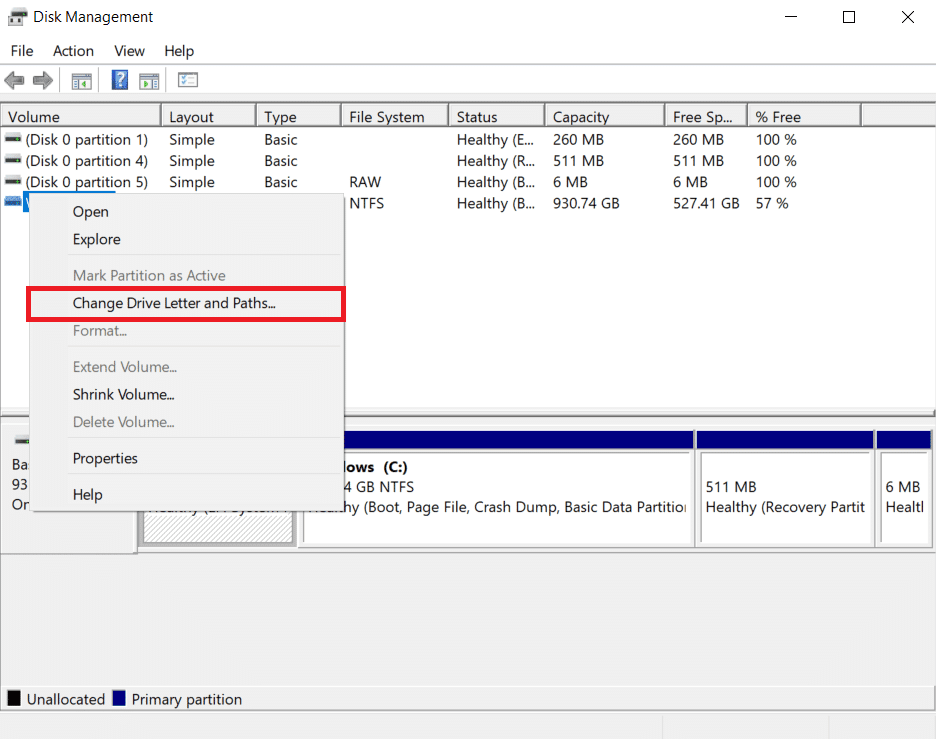Open the blue Help toolbar icon

pos(120,80)
